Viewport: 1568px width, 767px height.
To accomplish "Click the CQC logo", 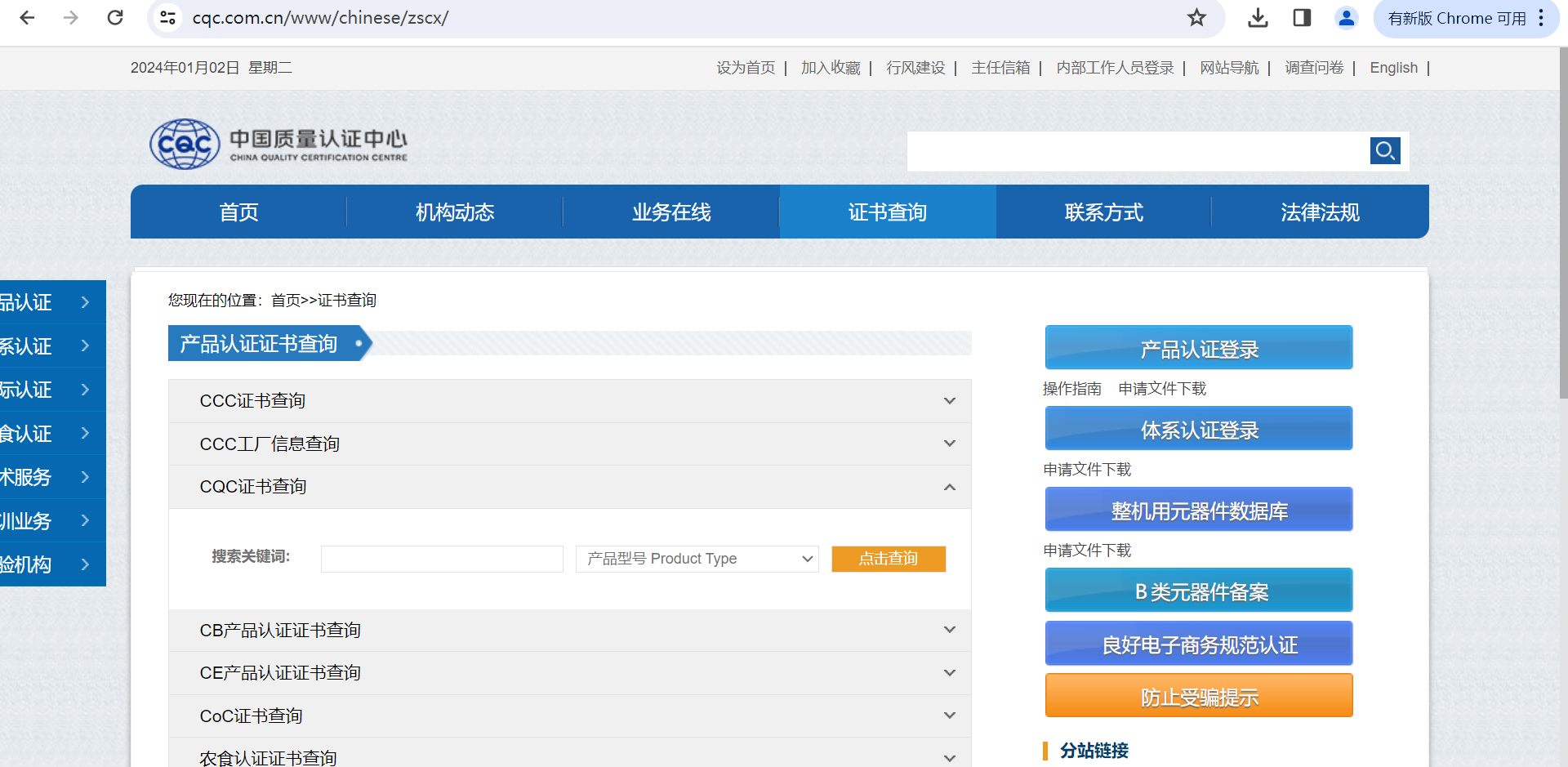I will point(185,145).
